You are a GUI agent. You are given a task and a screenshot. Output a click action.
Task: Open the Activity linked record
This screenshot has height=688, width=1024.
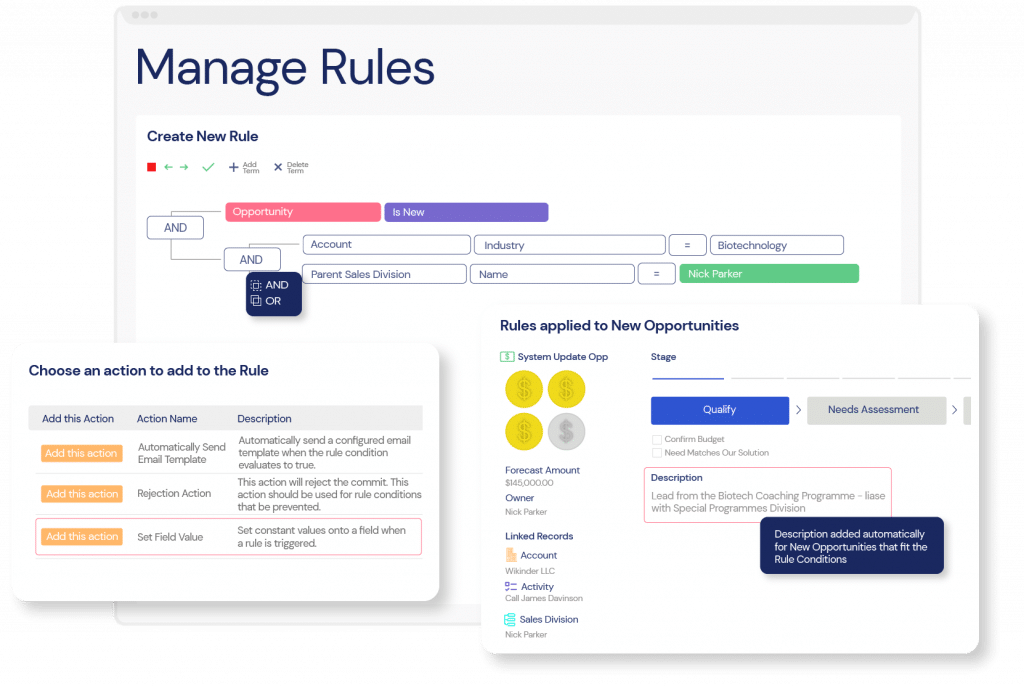[x=537, y=587]
